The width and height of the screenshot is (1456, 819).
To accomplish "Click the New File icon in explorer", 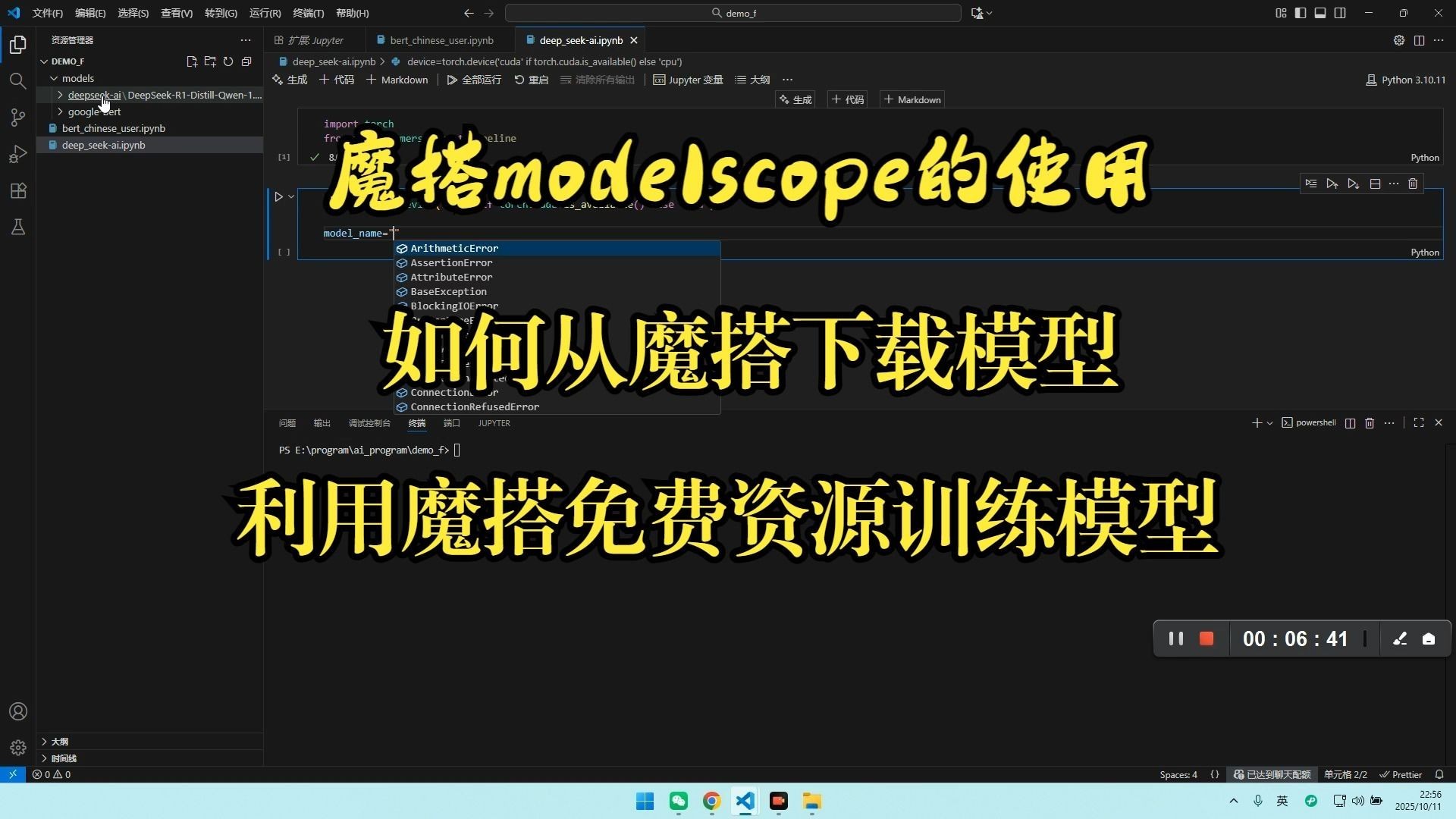I will point(192,61).
